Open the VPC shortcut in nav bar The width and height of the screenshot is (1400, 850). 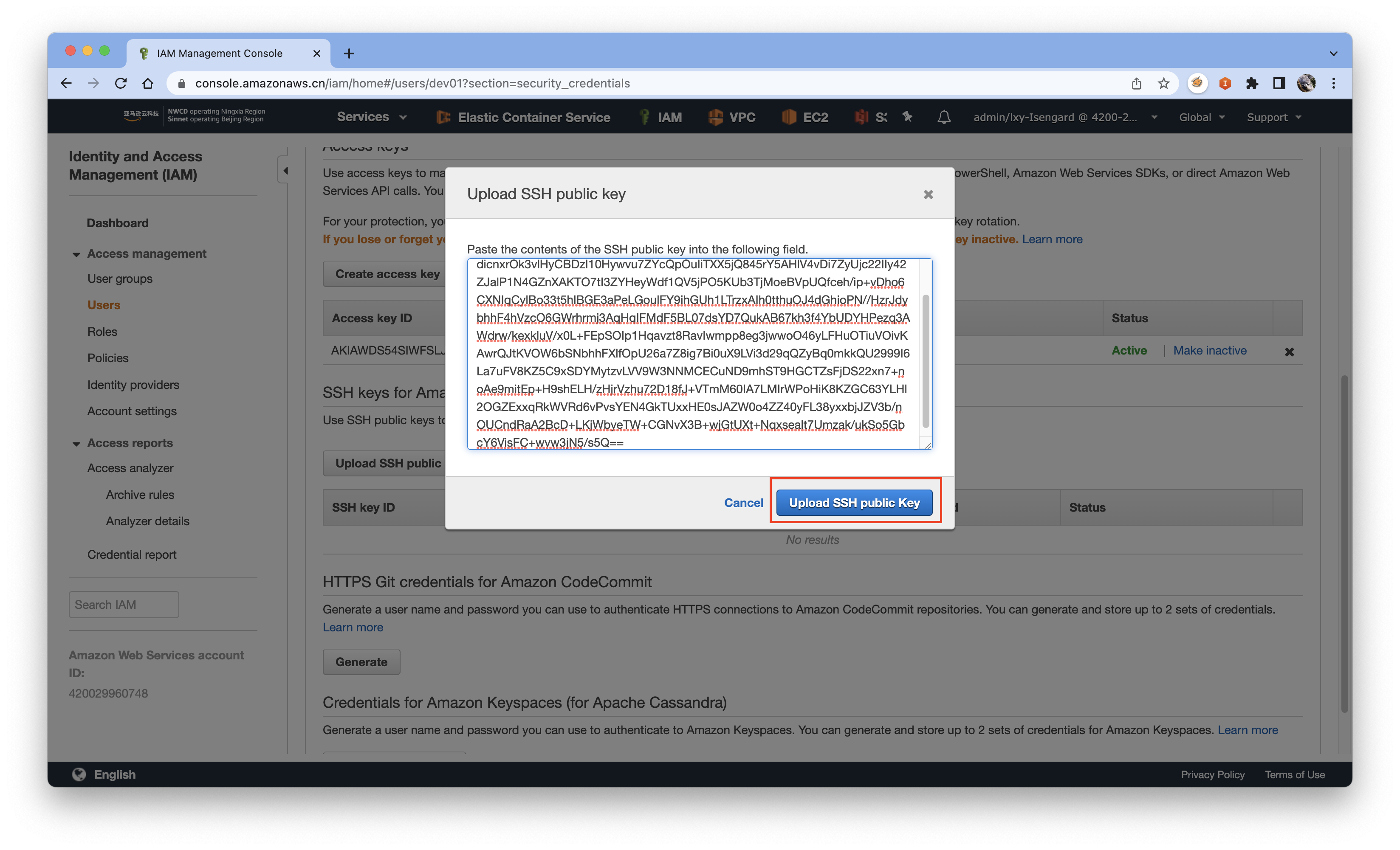pyautogui.click(x=732, y=117)
